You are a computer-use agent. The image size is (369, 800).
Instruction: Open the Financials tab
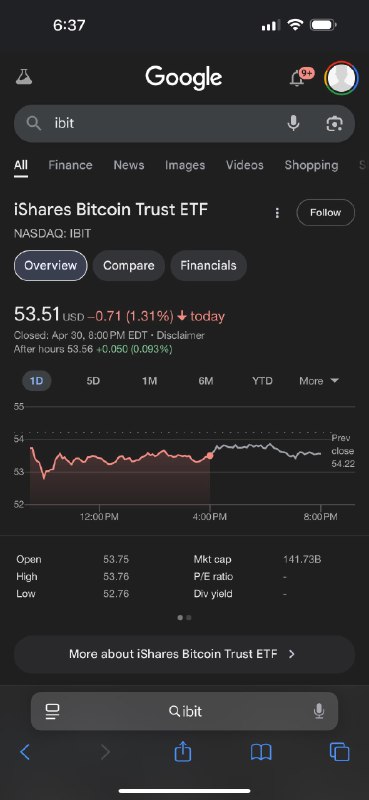[208, 266]
